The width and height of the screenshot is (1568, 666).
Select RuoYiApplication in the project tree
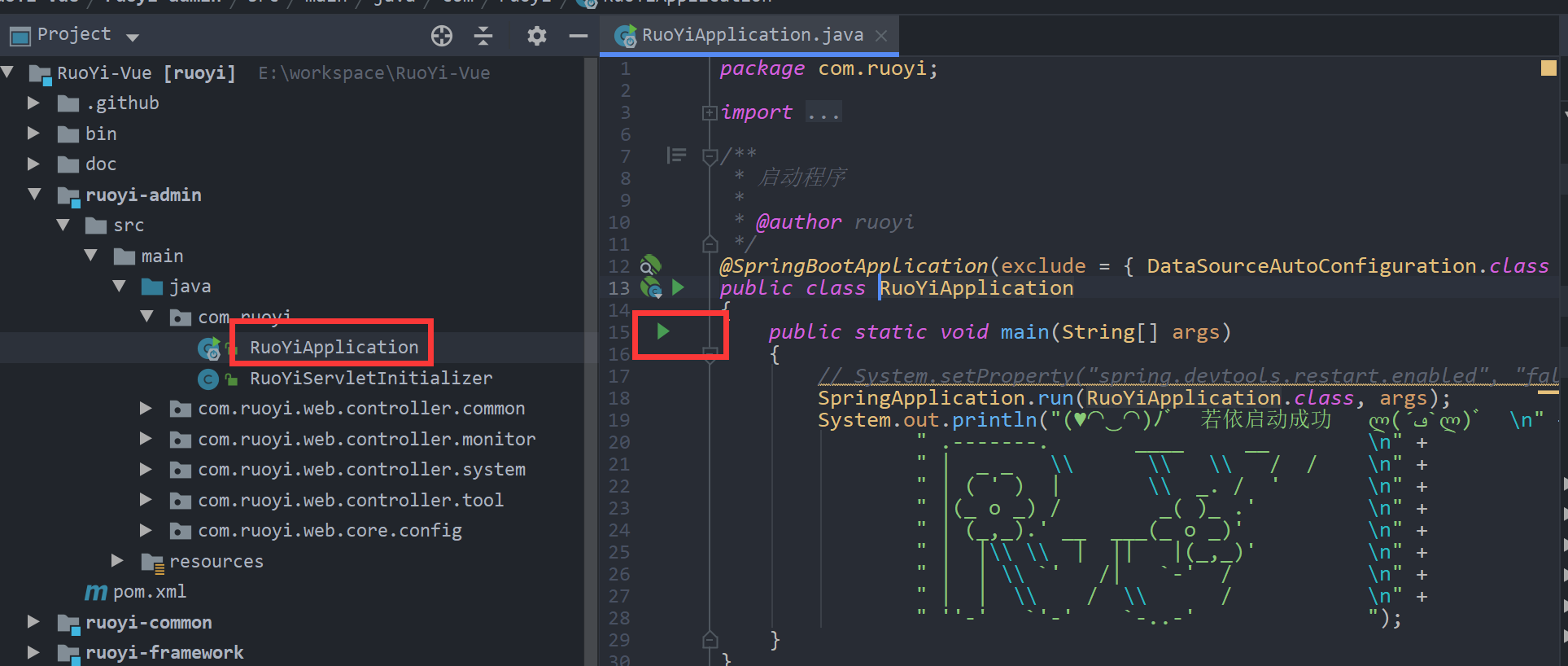pos(334,348)
